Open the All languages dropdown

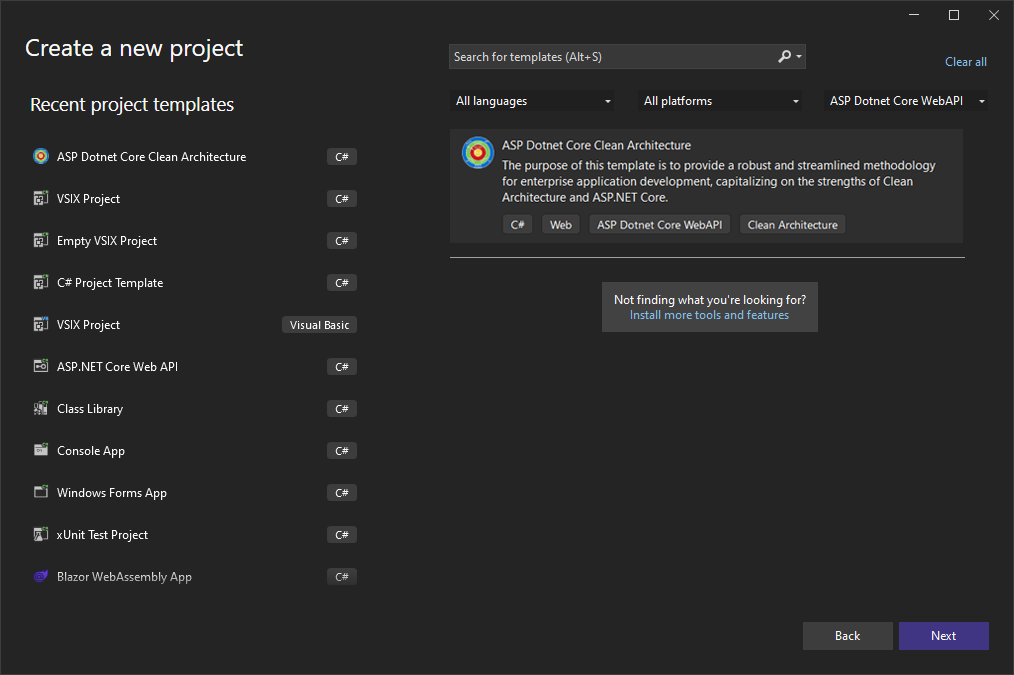532,101
